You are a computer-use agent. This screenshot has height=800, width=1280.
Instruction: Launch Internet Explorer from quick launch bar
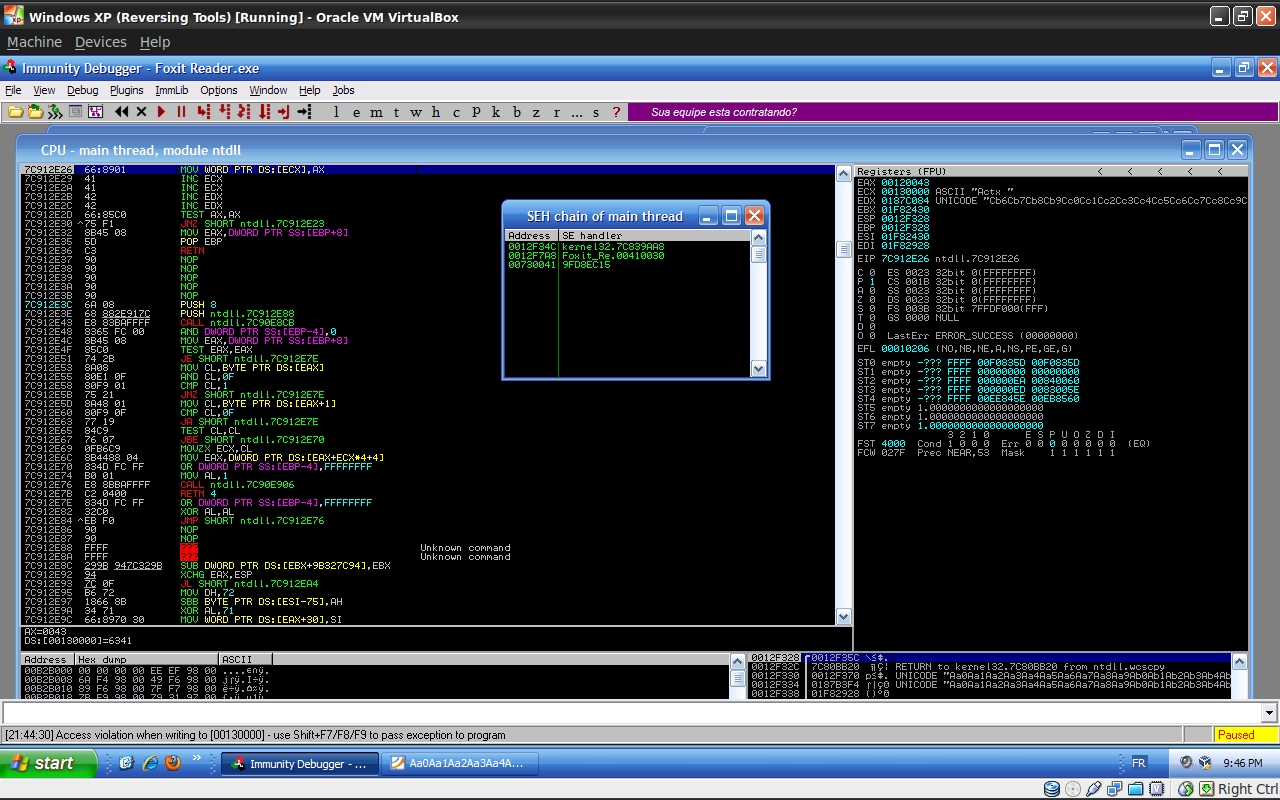pos(150,763)
